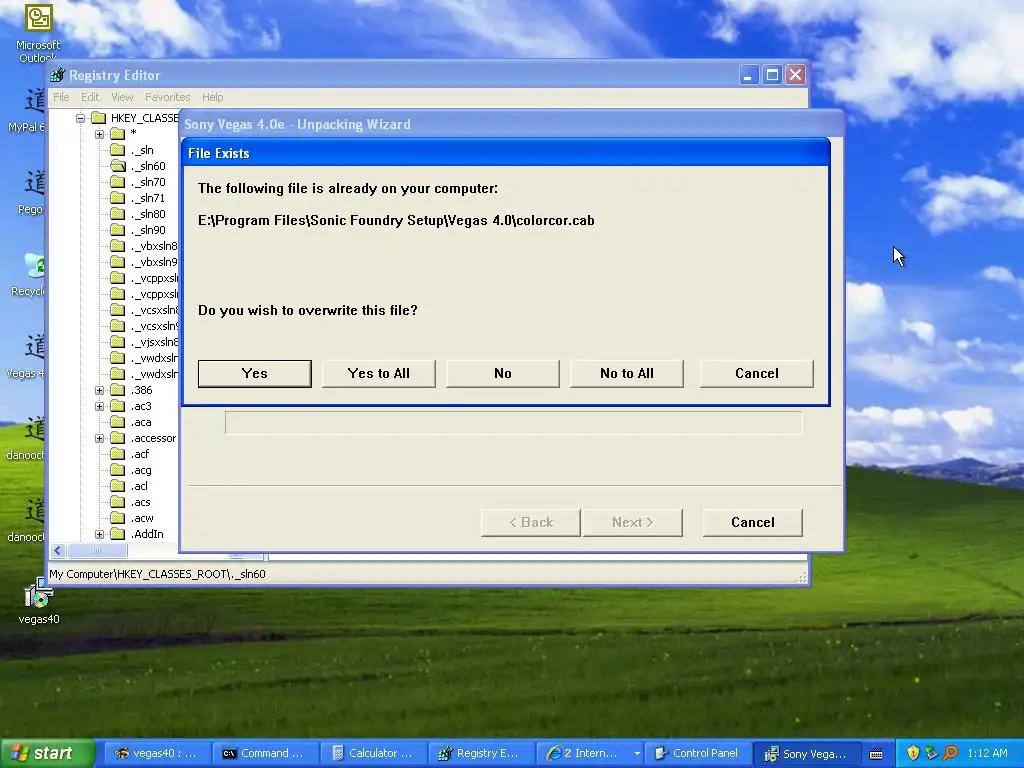Screen dimensions: 1024x768
Task: Select the .aca key folder icon
Action: click(x=118, y=423)
